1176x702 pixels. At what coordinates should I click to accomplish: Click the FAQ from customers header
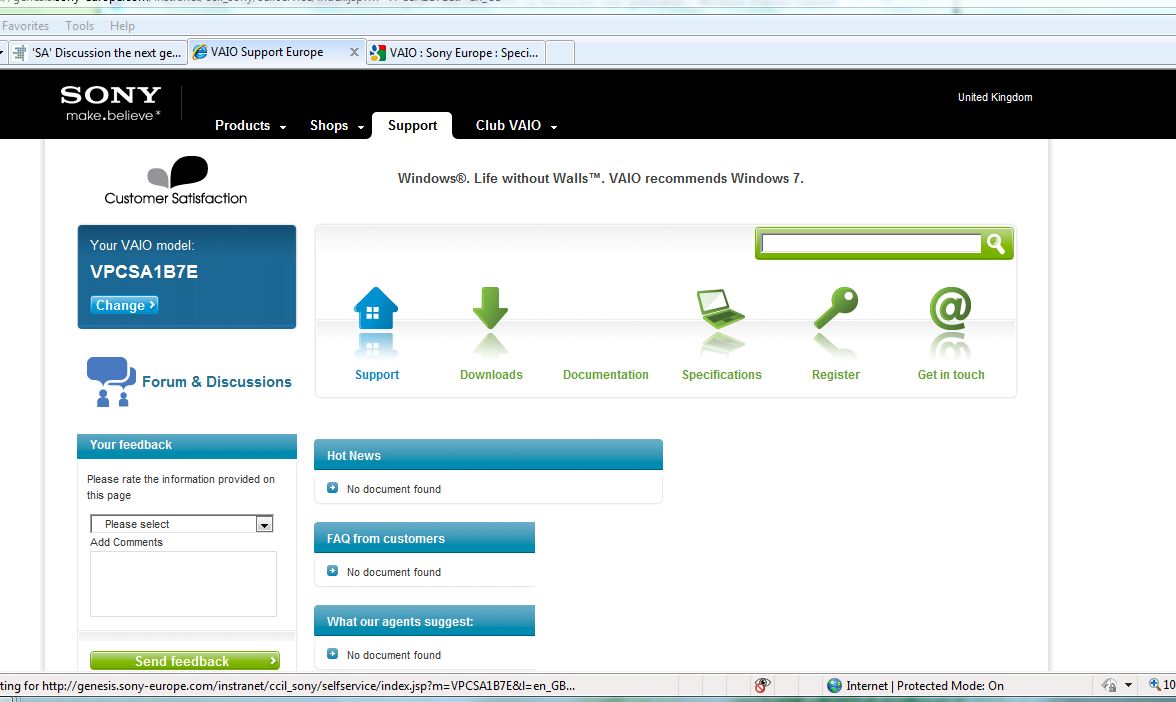pyautogui.click(x=424, y=538)
